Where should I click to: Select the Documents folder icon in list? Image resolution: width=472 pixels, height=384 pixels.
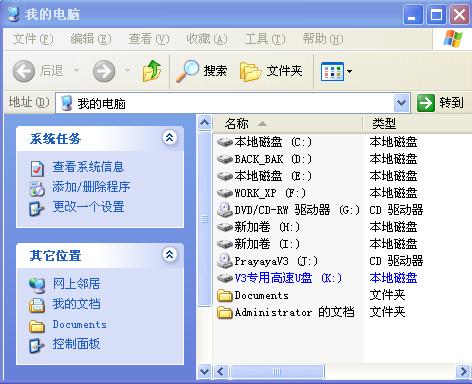point(225,295)
